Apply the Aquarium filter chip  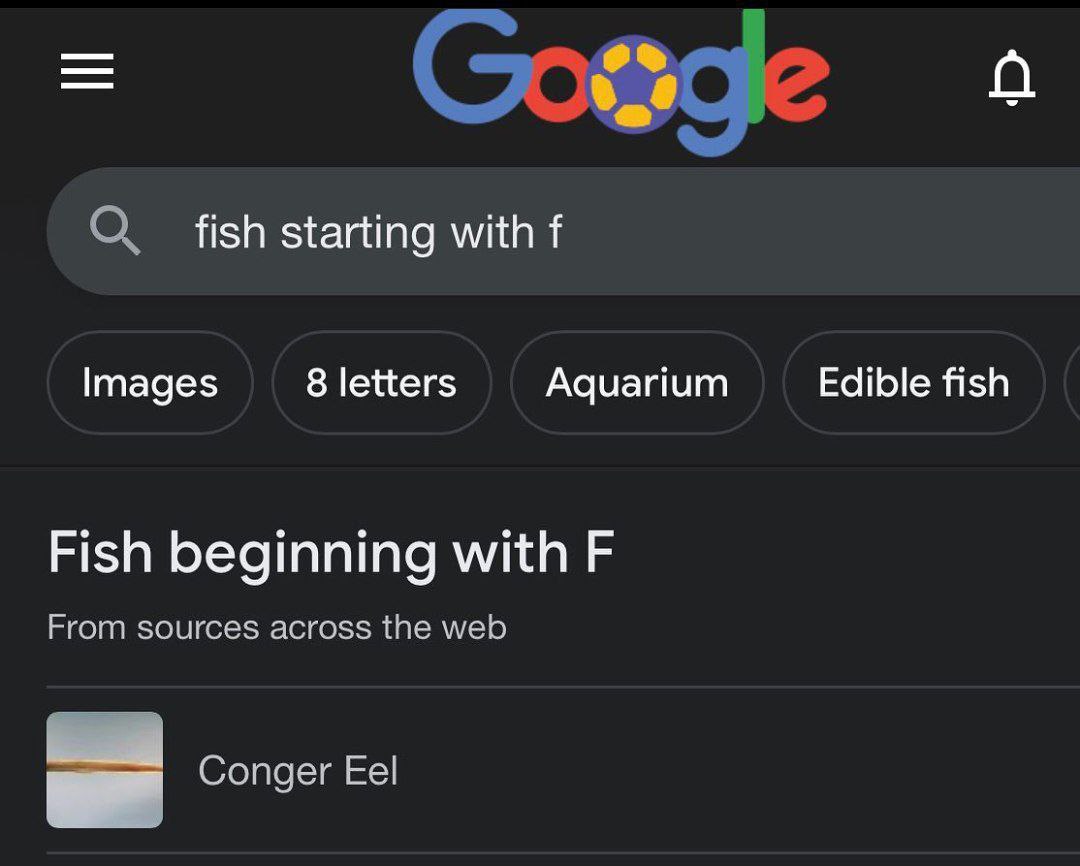637,383
